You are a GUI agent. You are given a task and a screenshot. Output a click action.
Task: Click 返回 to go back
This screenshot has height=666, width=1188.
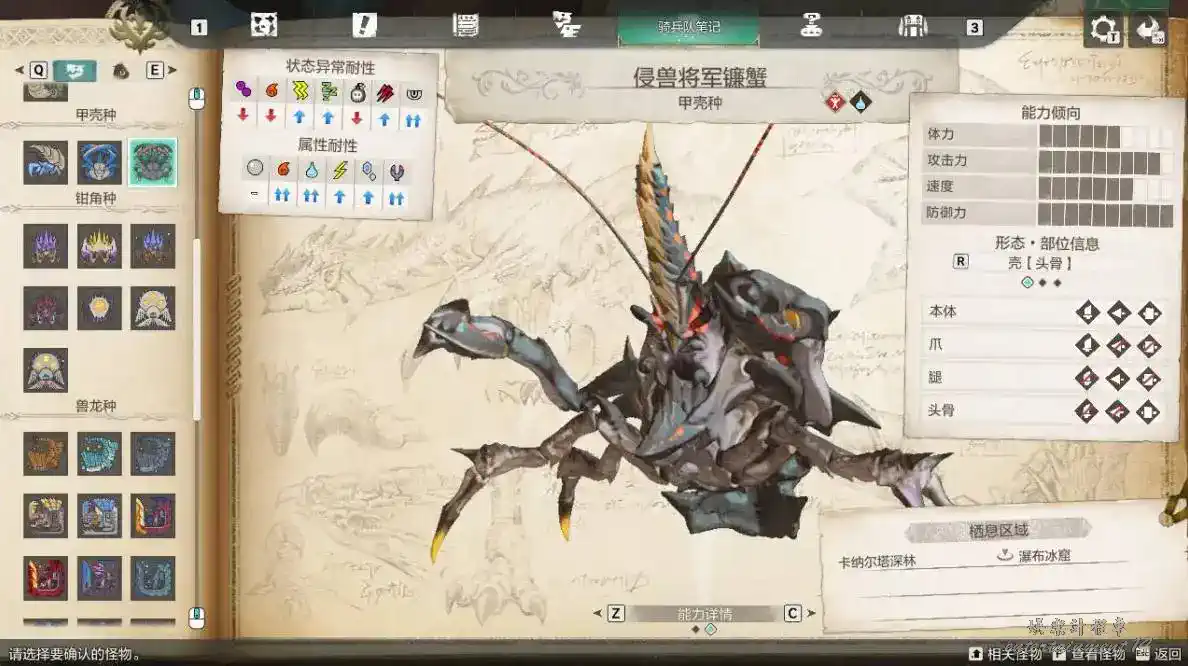point(1160,654)
